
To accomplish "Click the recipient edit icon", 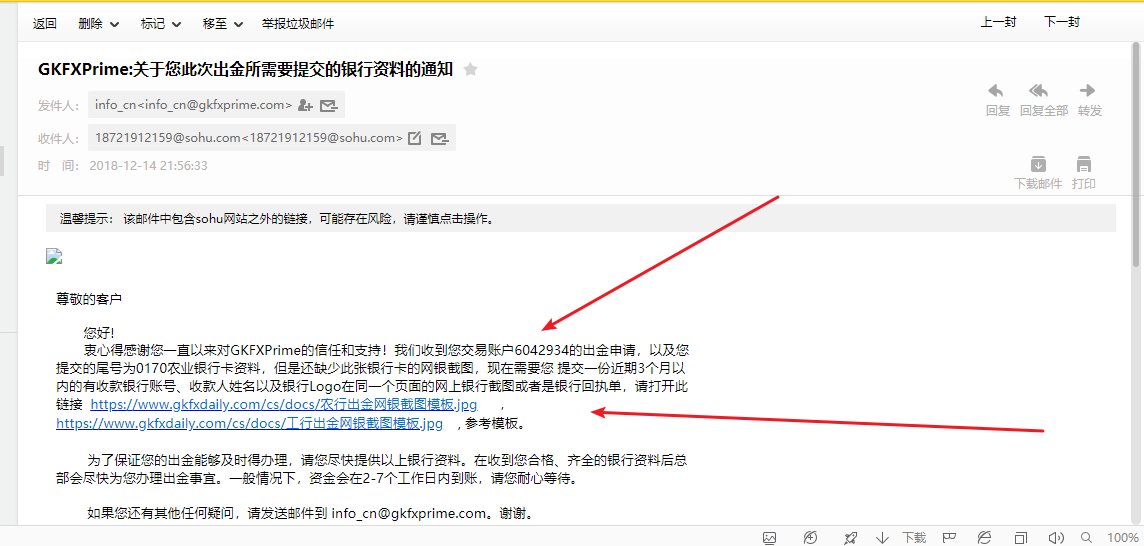I will pyautogui.click(x=414, y=137).
